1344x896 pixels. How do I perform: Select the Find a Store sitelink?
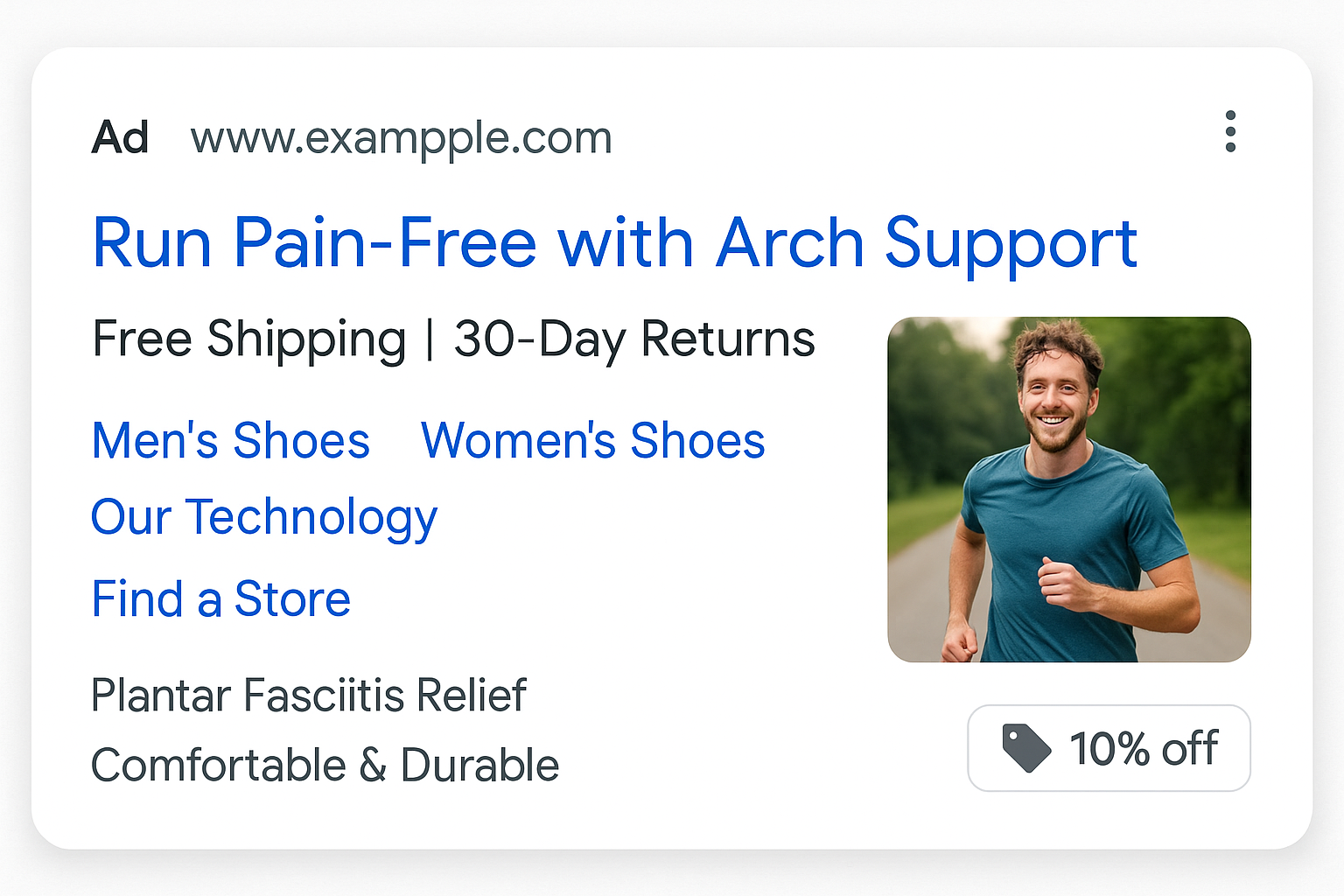tap(221, 599)
